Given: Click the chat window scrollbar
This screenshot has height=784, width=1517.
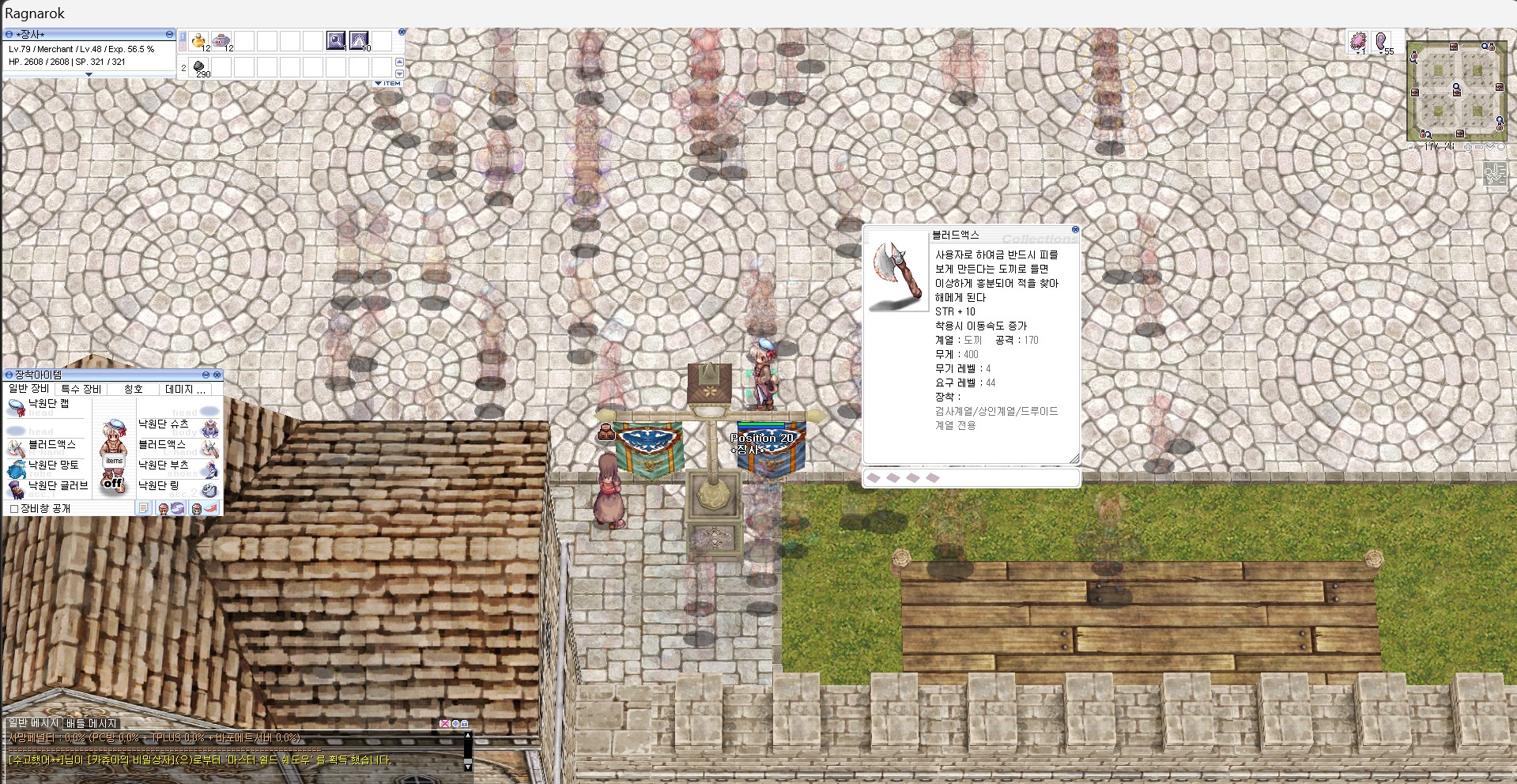Looking at the screenshot, I should point(468,751).
